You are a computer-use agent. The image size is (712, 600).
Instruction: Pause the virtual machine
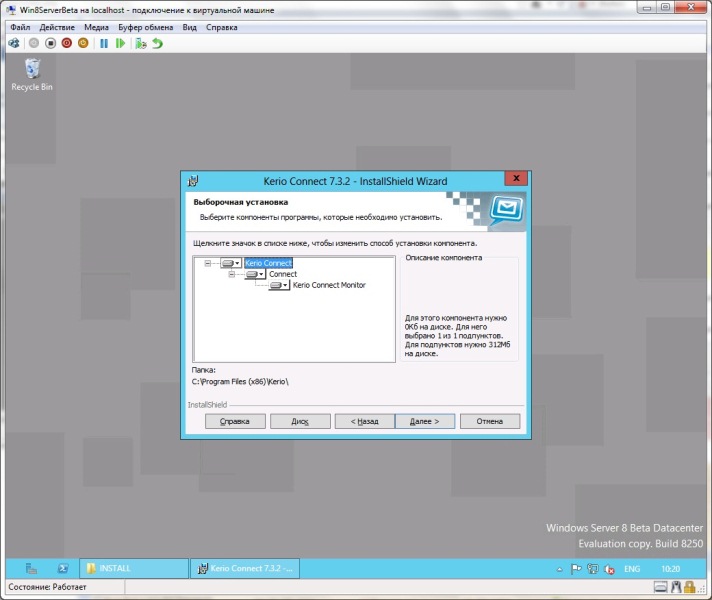tap(103, 43)
